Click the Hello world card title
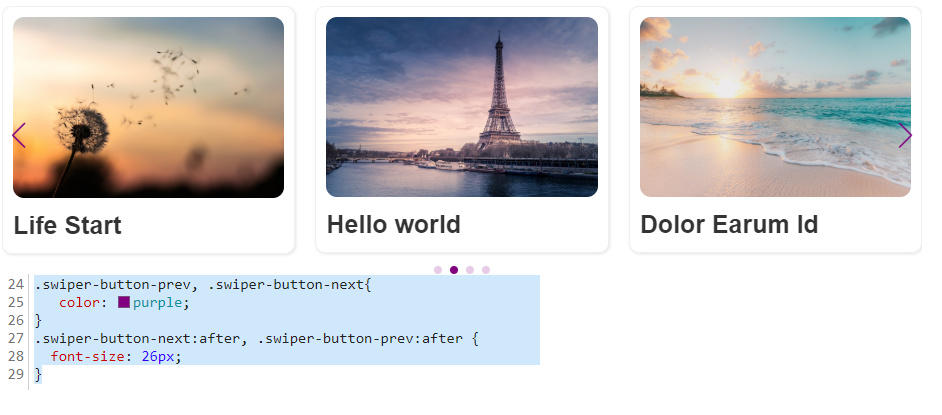The image size is (942, 415). [394, 225]
